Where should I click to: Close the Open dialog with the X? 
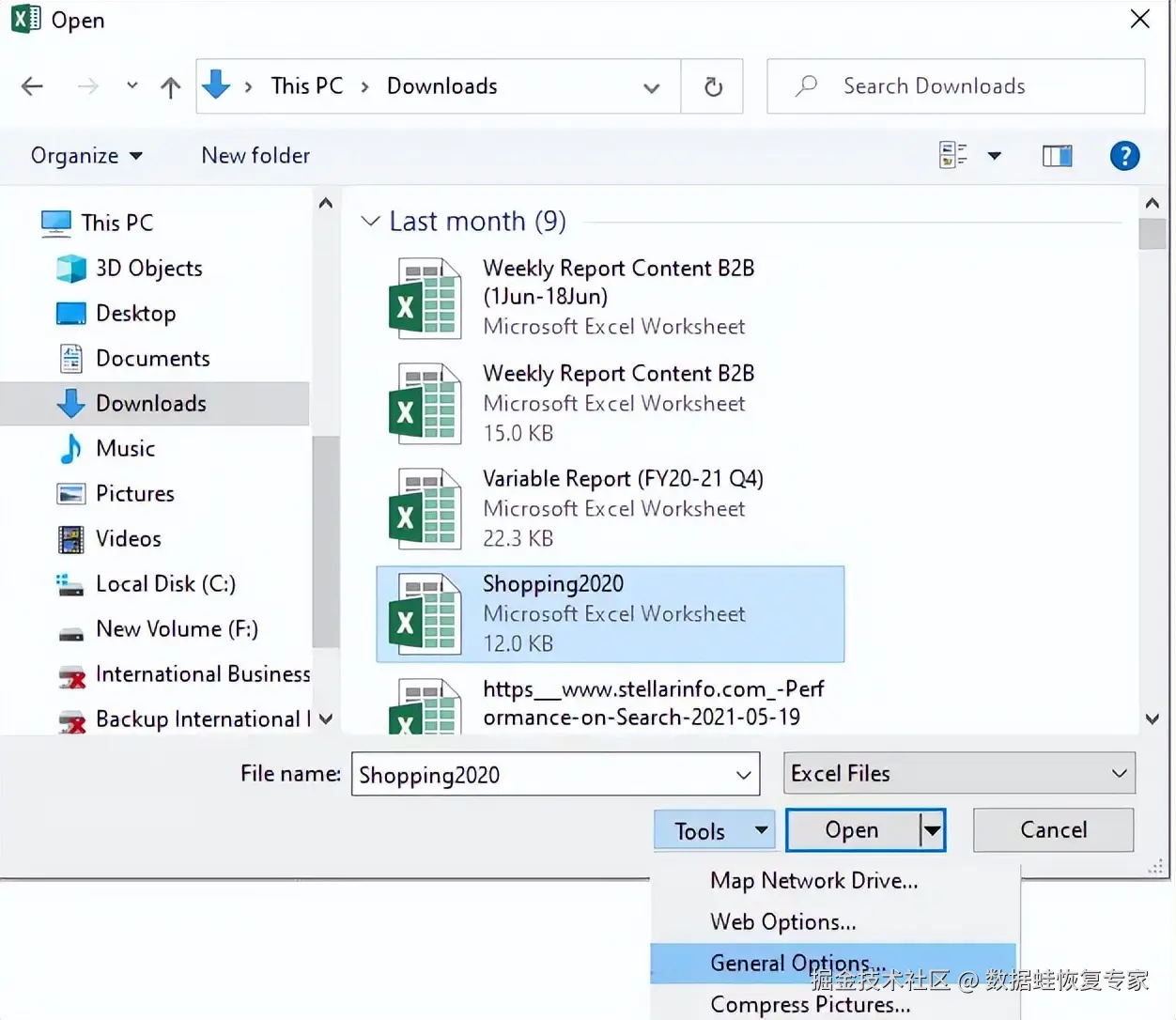1139,20
